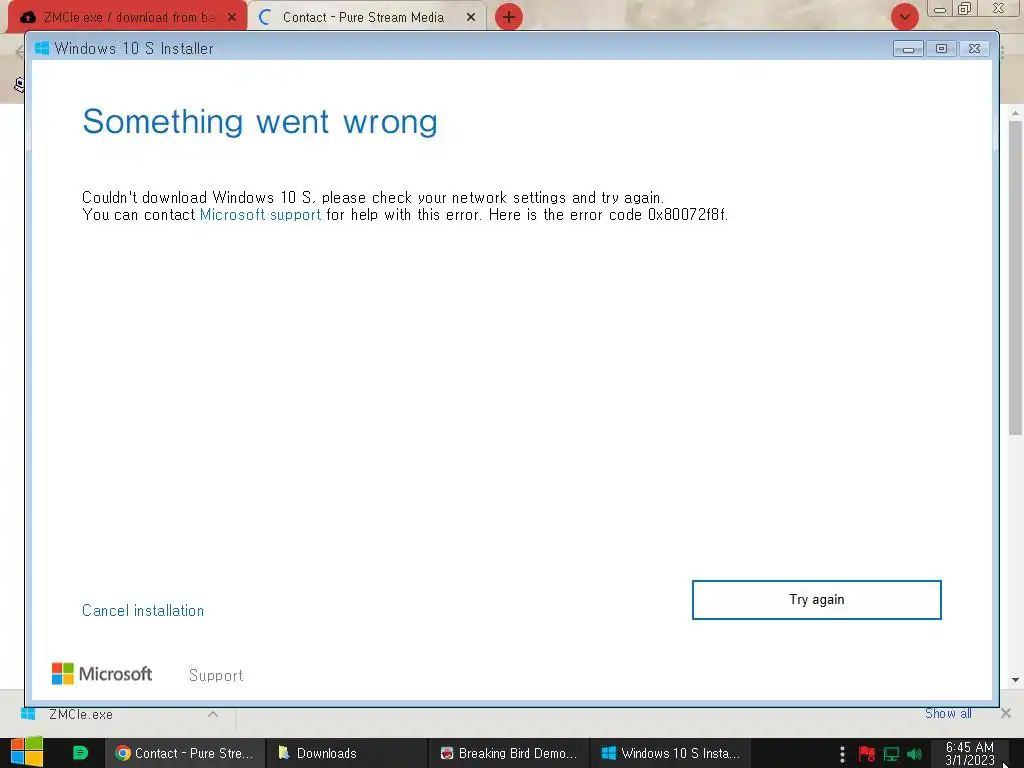Open Downloads folder from taskbar
The height and width of the screenshot is (768, 1024).
click(x=347, y=753)
